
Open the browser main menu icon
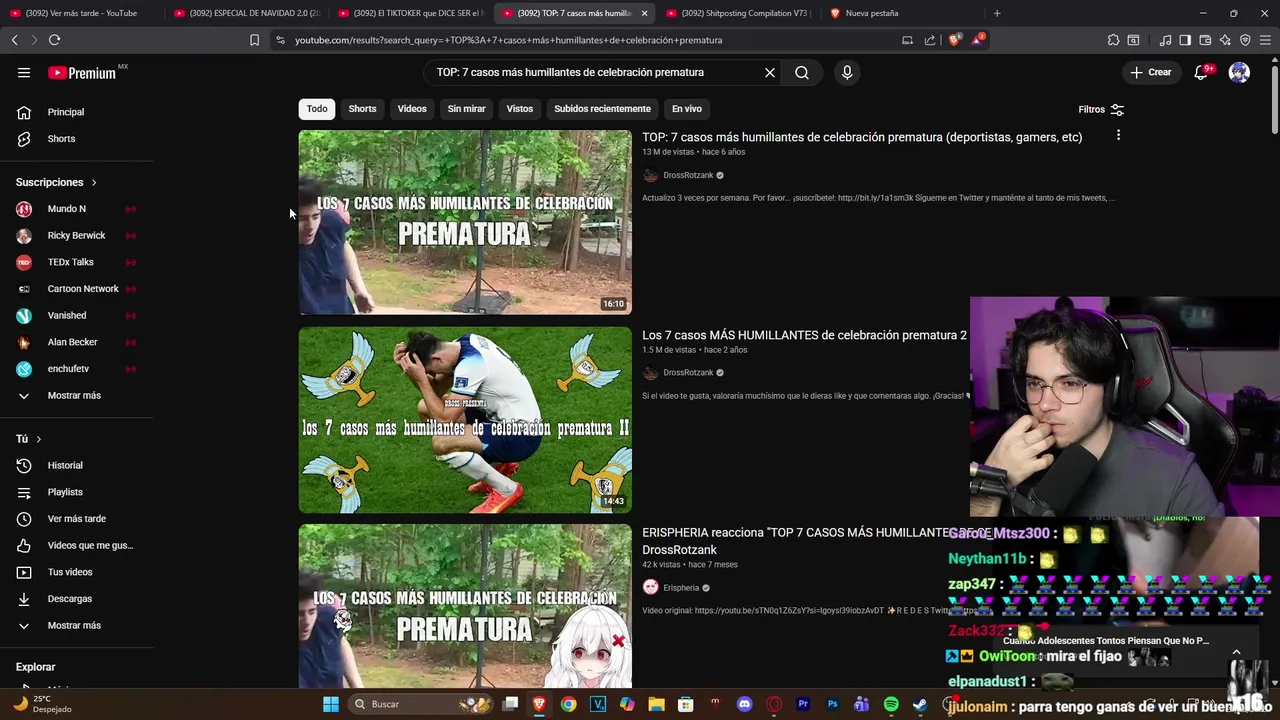[x=1265, y=40]
